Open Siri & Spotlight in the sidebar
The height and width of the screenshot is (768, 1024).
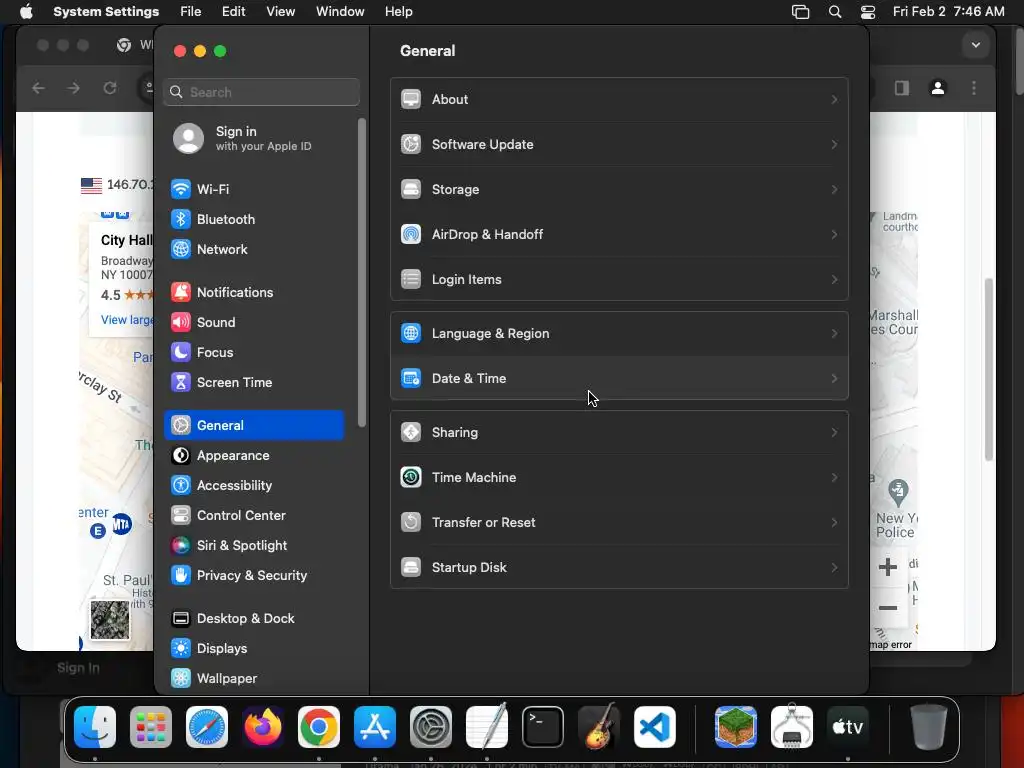point(254,546)
